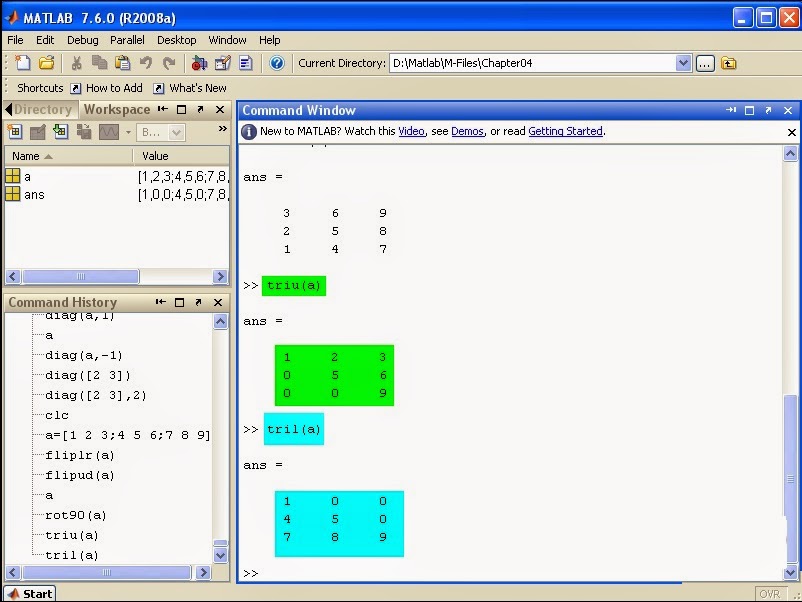Open plot selector arrow beside plot icon
This screenshot has width=802, height=602.
[128, 132]
